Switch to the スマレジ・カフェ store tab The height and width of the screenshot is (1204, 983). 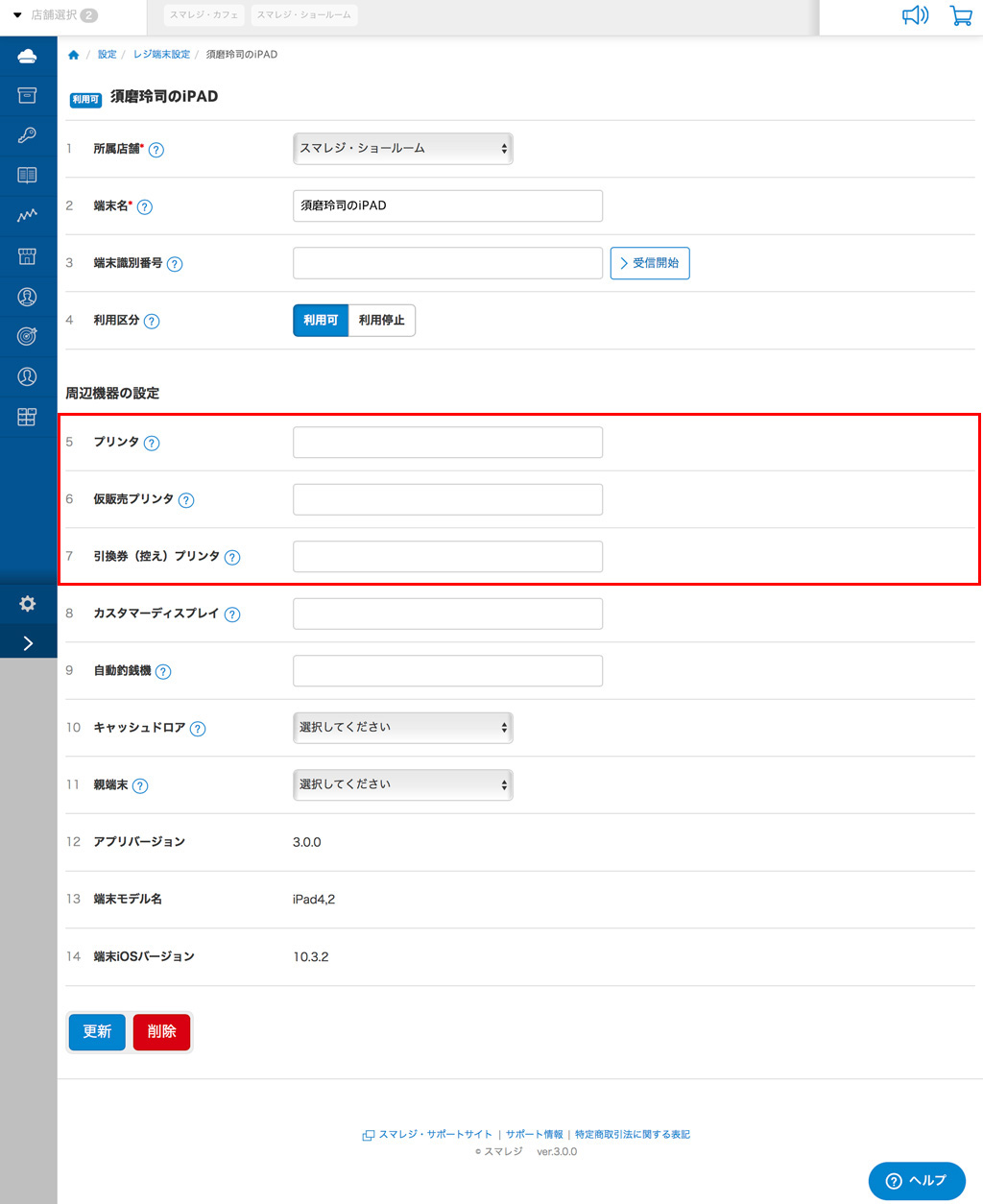204,15
